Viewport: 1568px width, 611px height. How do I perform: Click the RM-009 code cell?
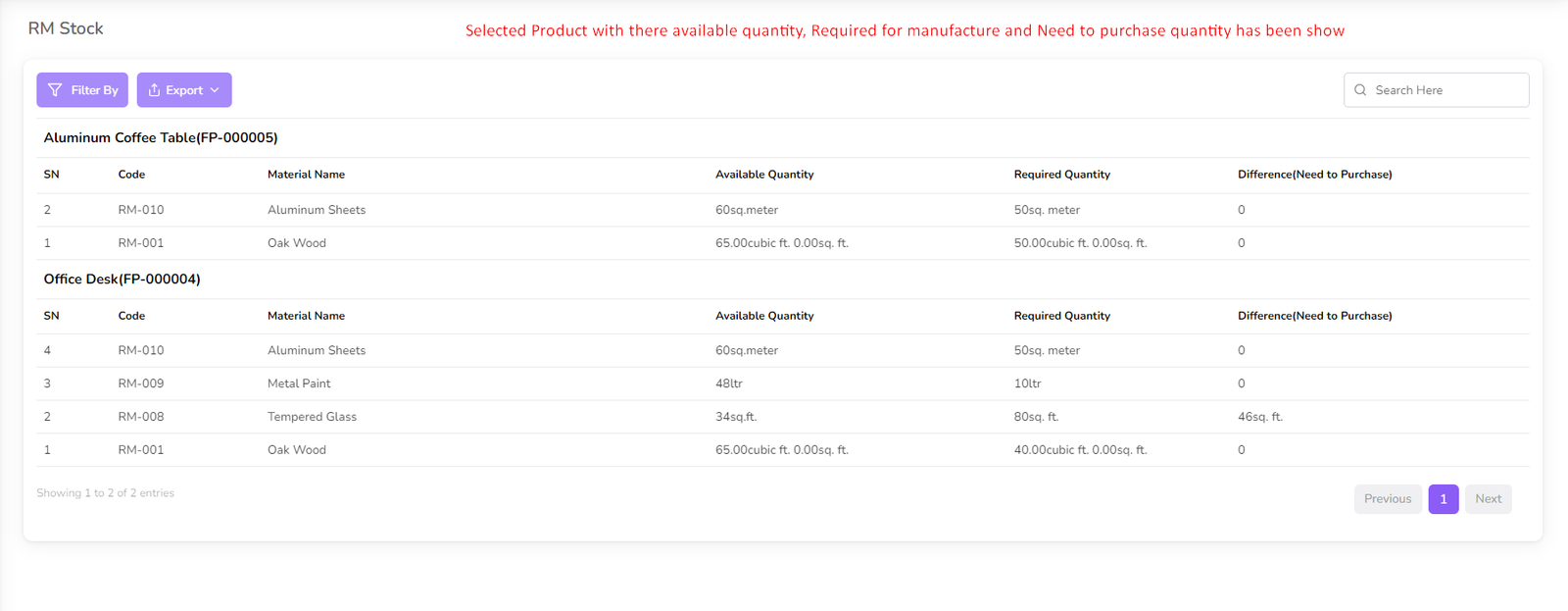tap(141, 383)
